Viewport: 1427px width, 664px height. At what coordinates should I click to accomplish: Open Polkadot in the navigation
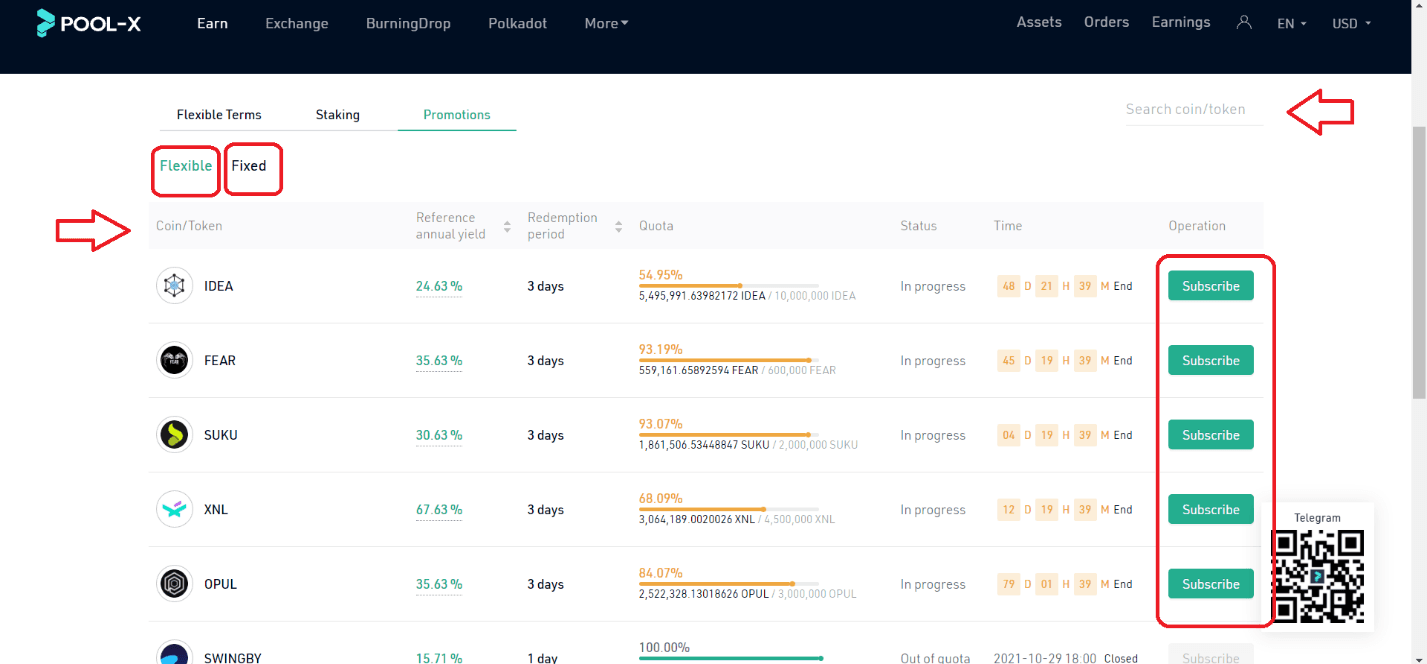tap(518, 23)
